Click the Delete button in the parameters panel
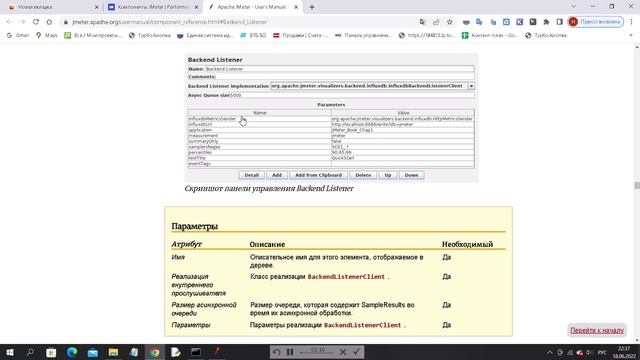Image resolution: width=640 pixels, height=360 pixels. click(363, 175)
